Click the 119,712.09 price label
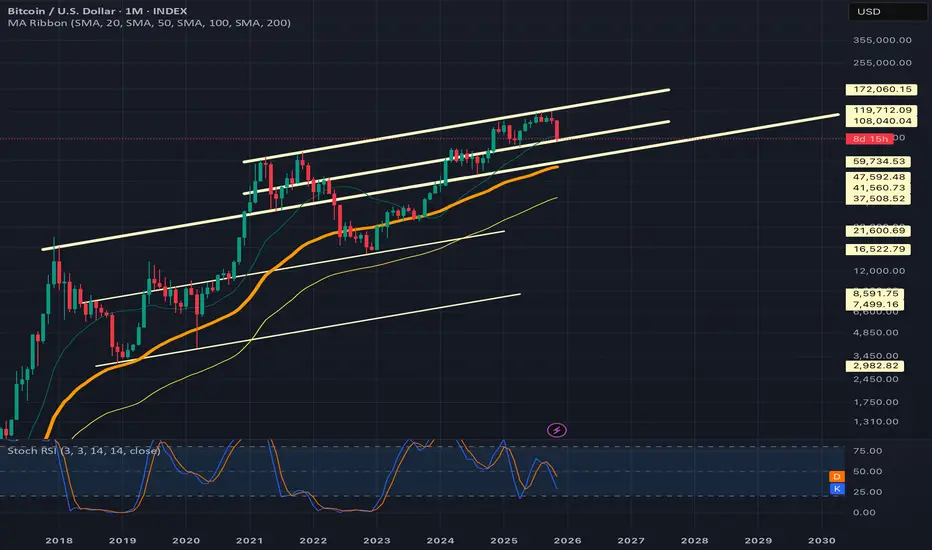 pyautogui.click(x=881, y=110)
